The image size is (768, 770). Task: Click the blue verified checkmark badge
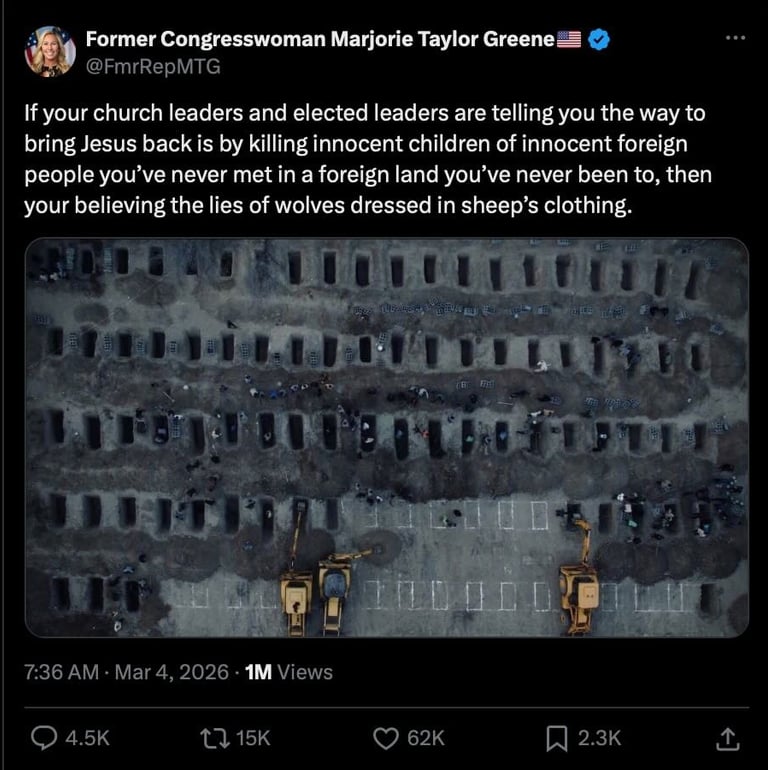coord(599,39)
